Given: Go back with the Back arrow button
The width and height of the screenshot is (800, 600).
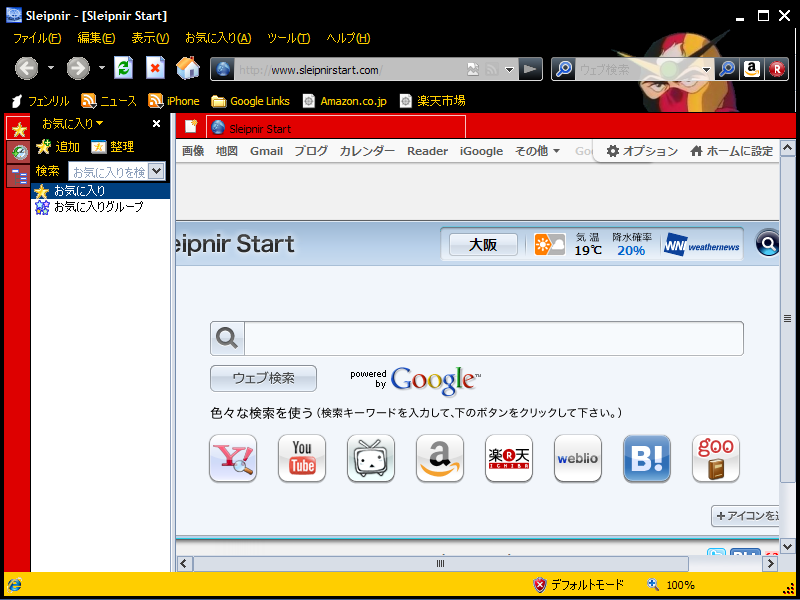Looking at the screenshot, I should pos(27,68).
